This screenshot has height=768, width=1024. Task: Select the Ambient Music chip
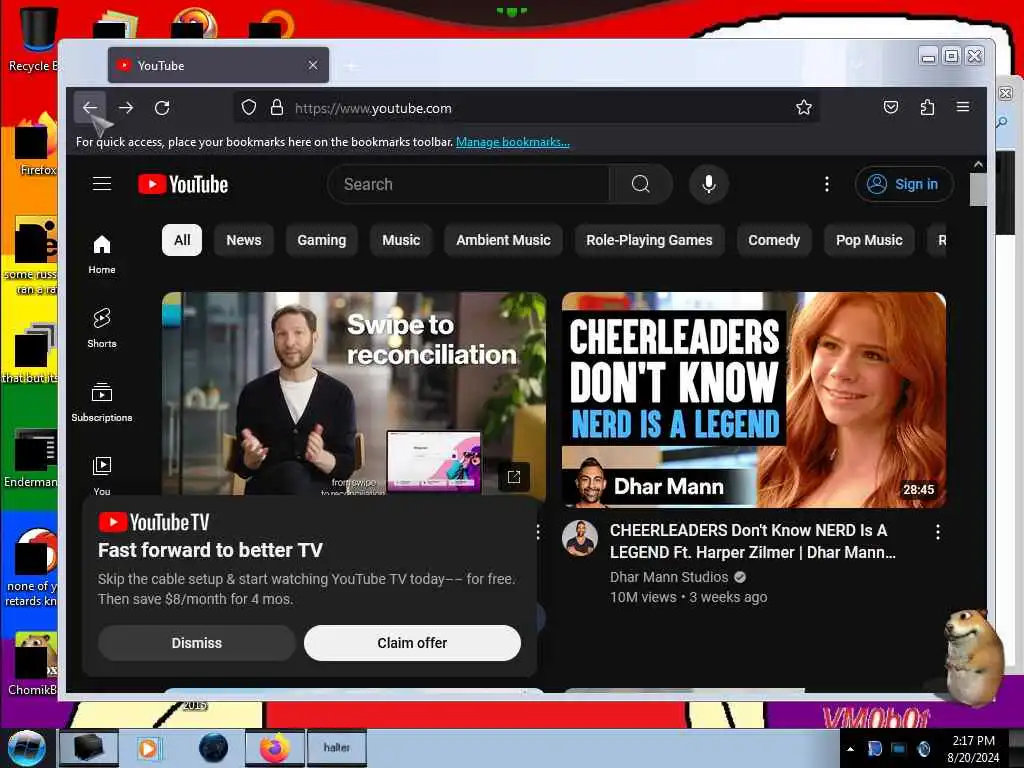pyautogui.click(x=503, y=240)
